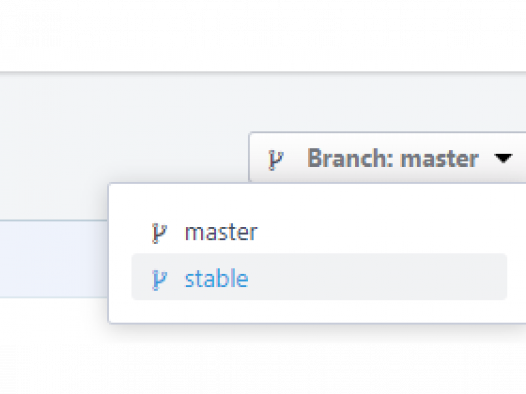Switch to stable via its highlighted row

(x=319, y=277)
